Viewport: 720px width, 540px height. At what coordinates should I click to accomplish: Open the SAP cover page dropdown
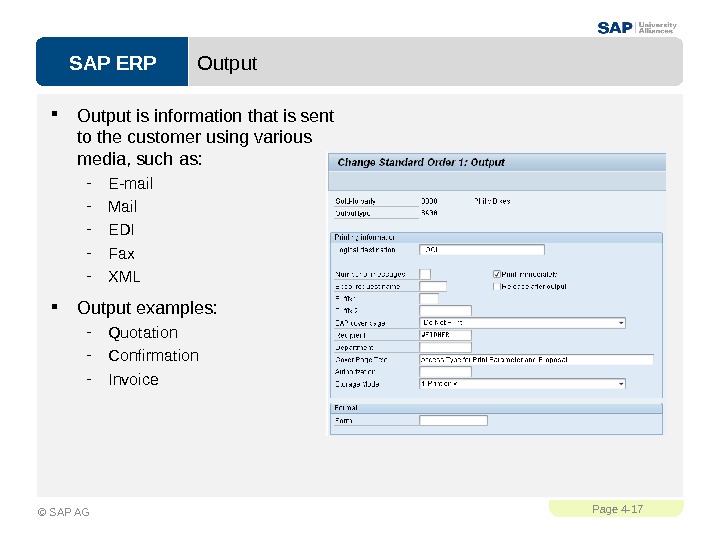pos(621,323)
